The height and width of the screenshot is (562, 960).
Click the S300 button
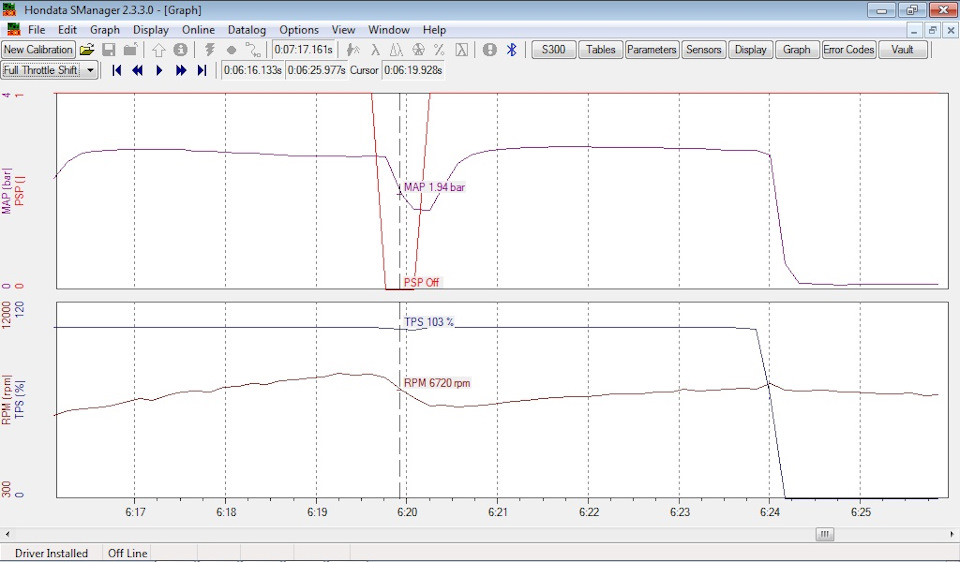pyautogui.click(x=553, y=50)
